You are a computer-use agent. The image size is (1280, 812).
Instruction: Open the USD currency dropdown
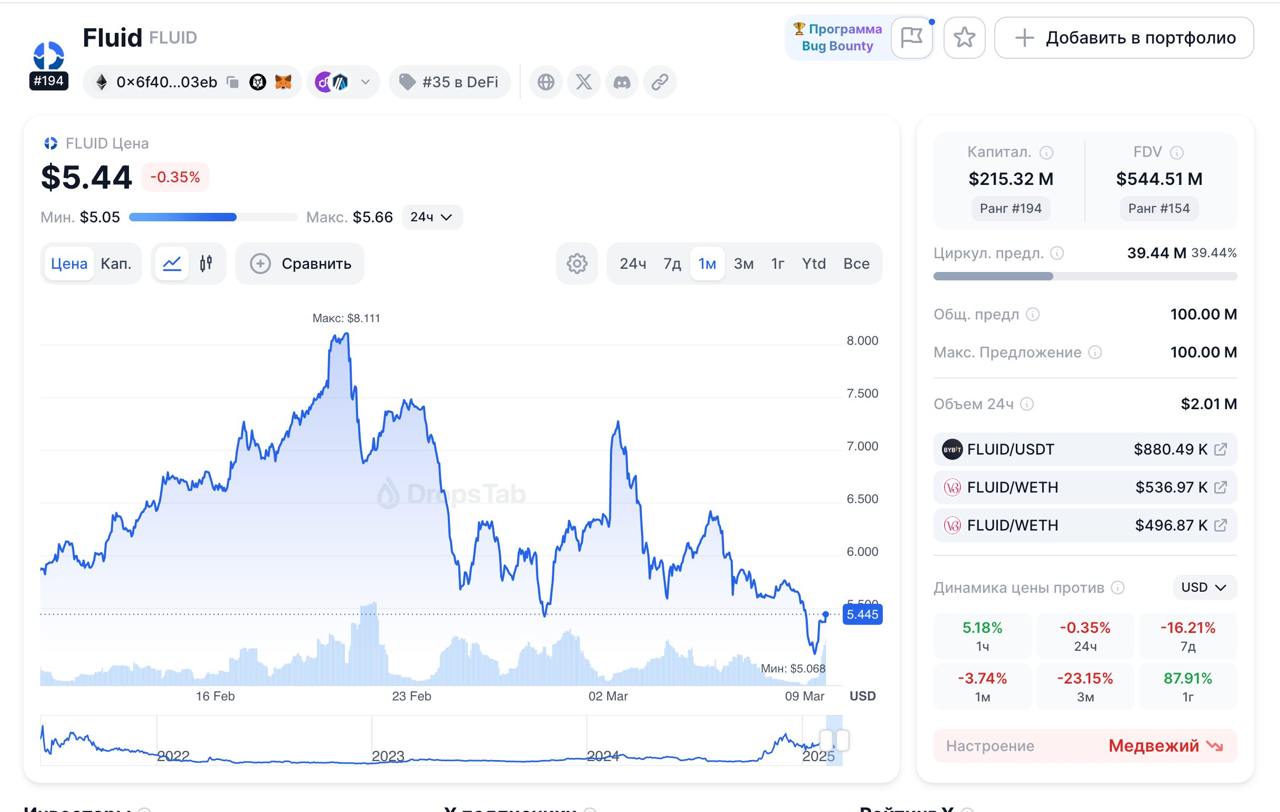[x=1204, y=587]
